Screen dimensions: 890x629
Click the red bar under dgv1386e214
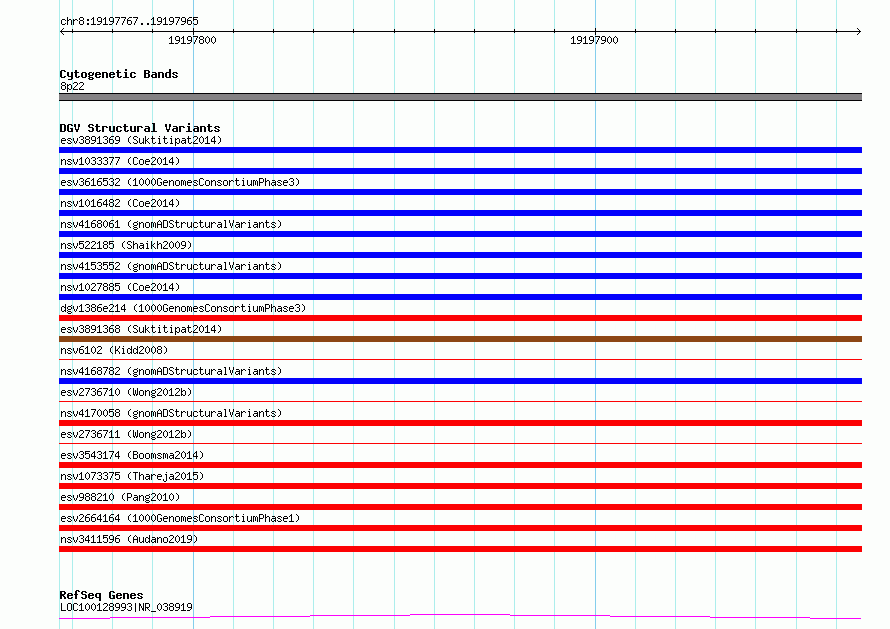(x=460, y=318)
